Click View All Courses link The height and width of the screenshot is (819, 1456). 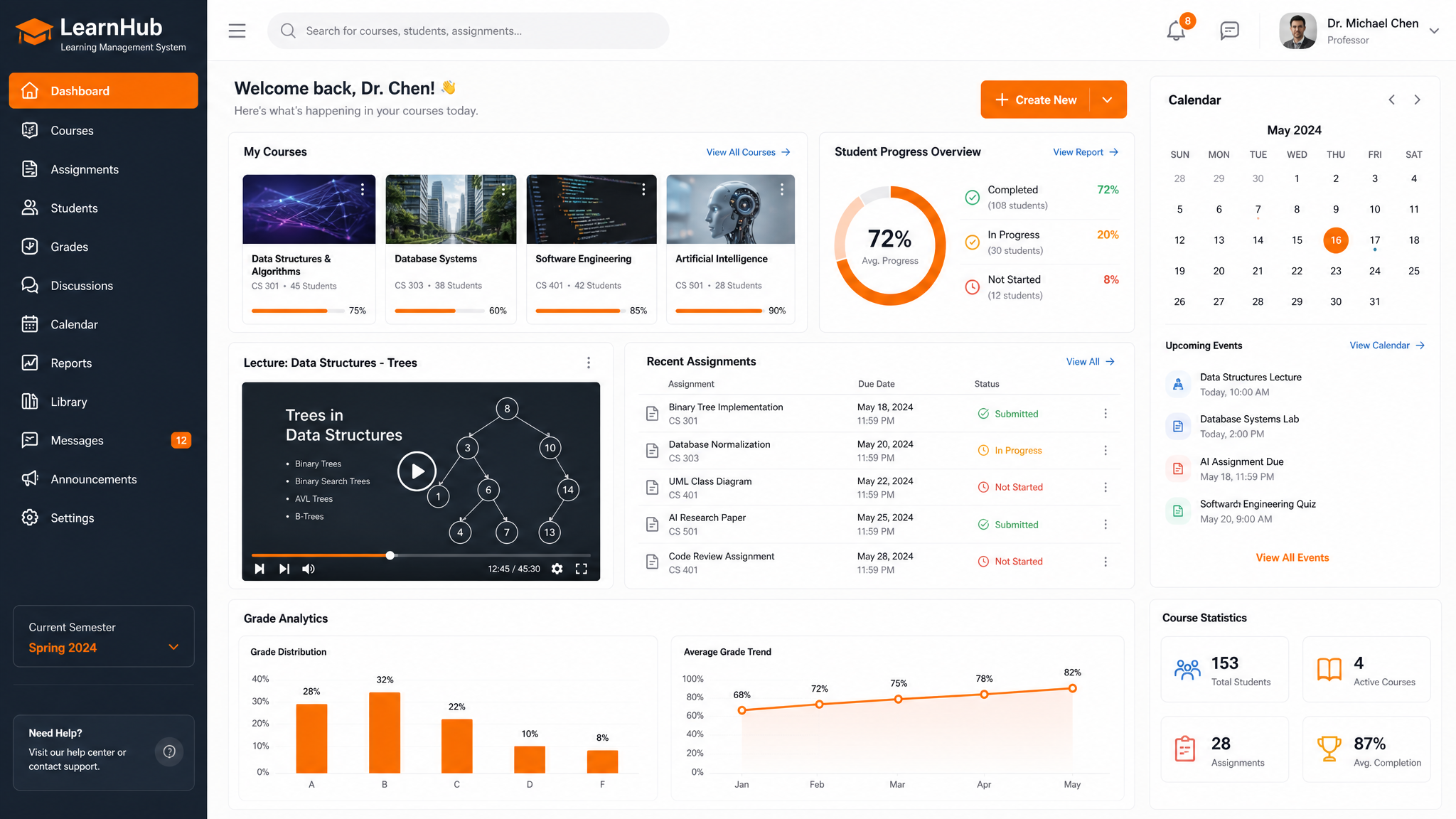(x=748, y=152)
